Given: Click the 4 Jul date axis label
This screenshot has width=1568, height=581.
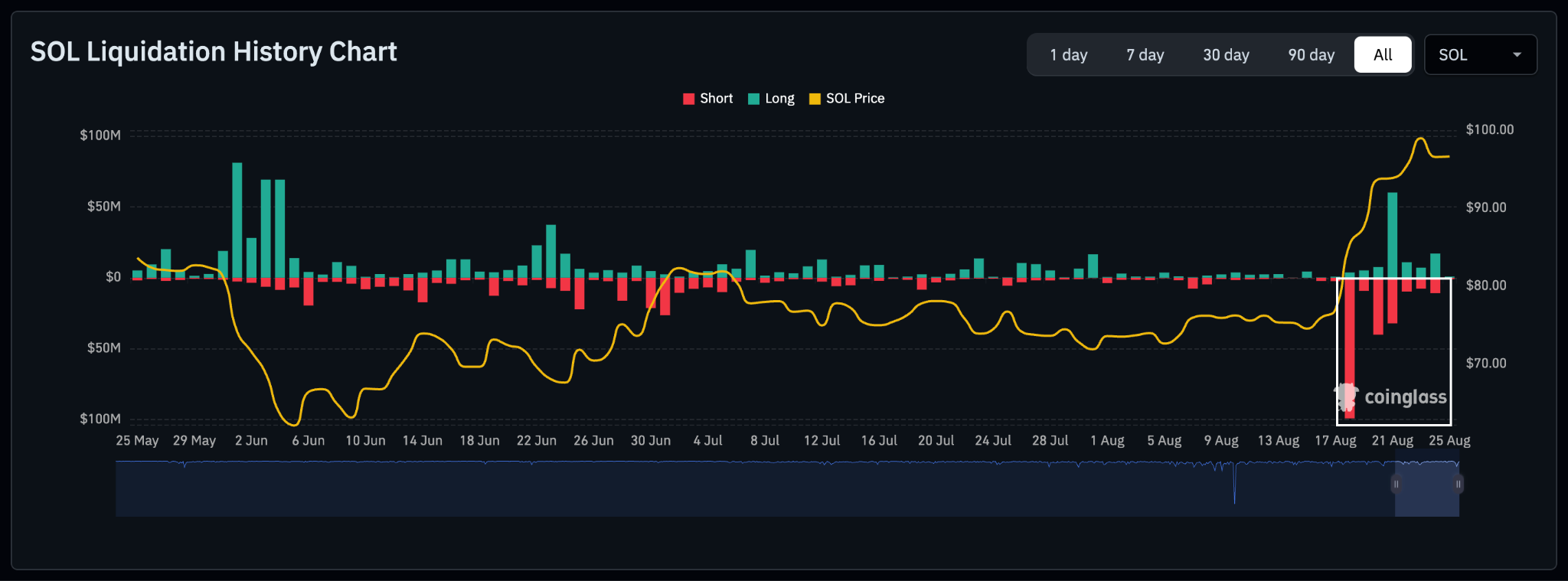Looking at the screenshot, I should (707, 441).
